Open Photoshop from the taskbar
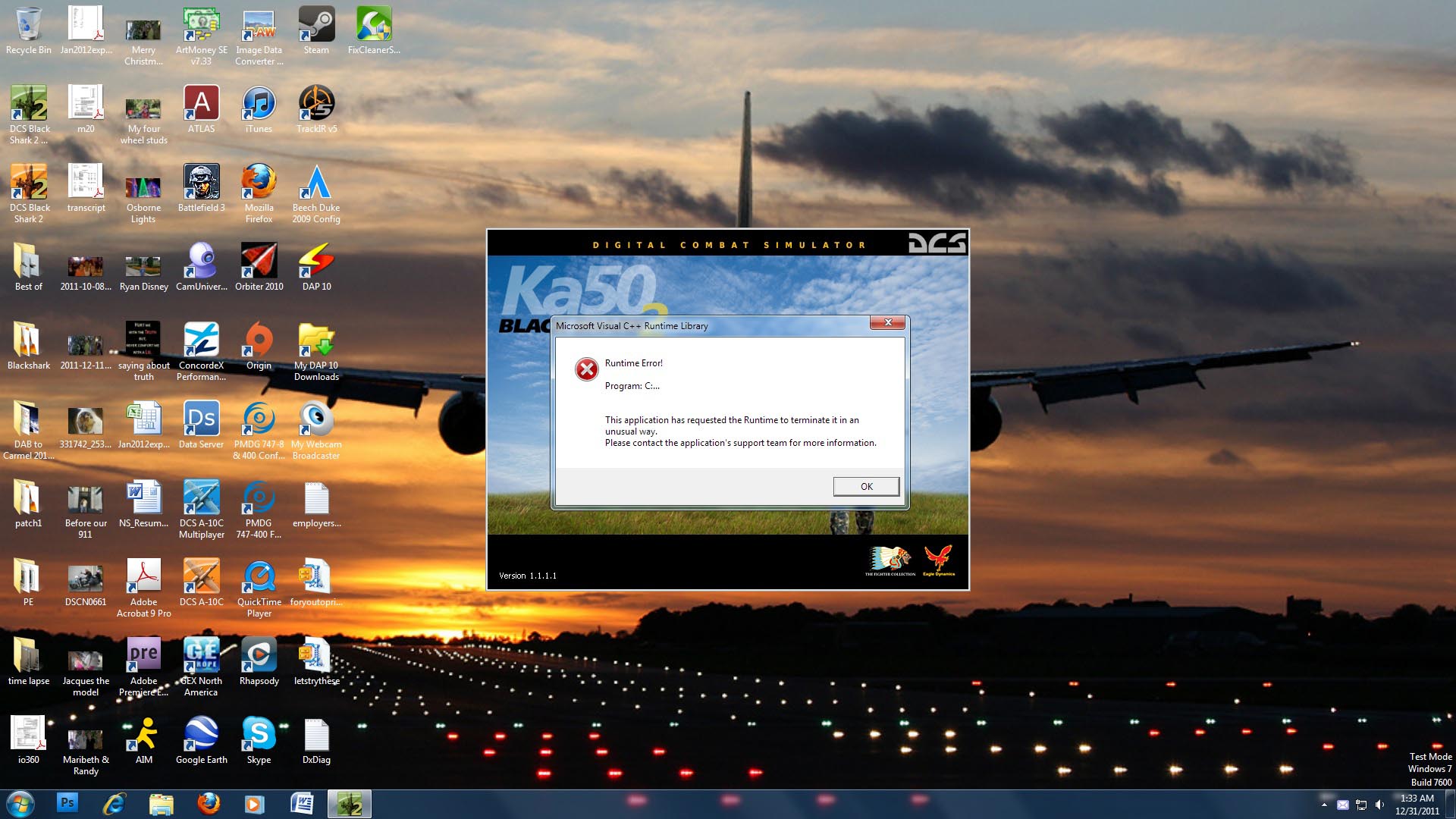The height and width of the screenshot is (819, 1456). coord(67,804)
